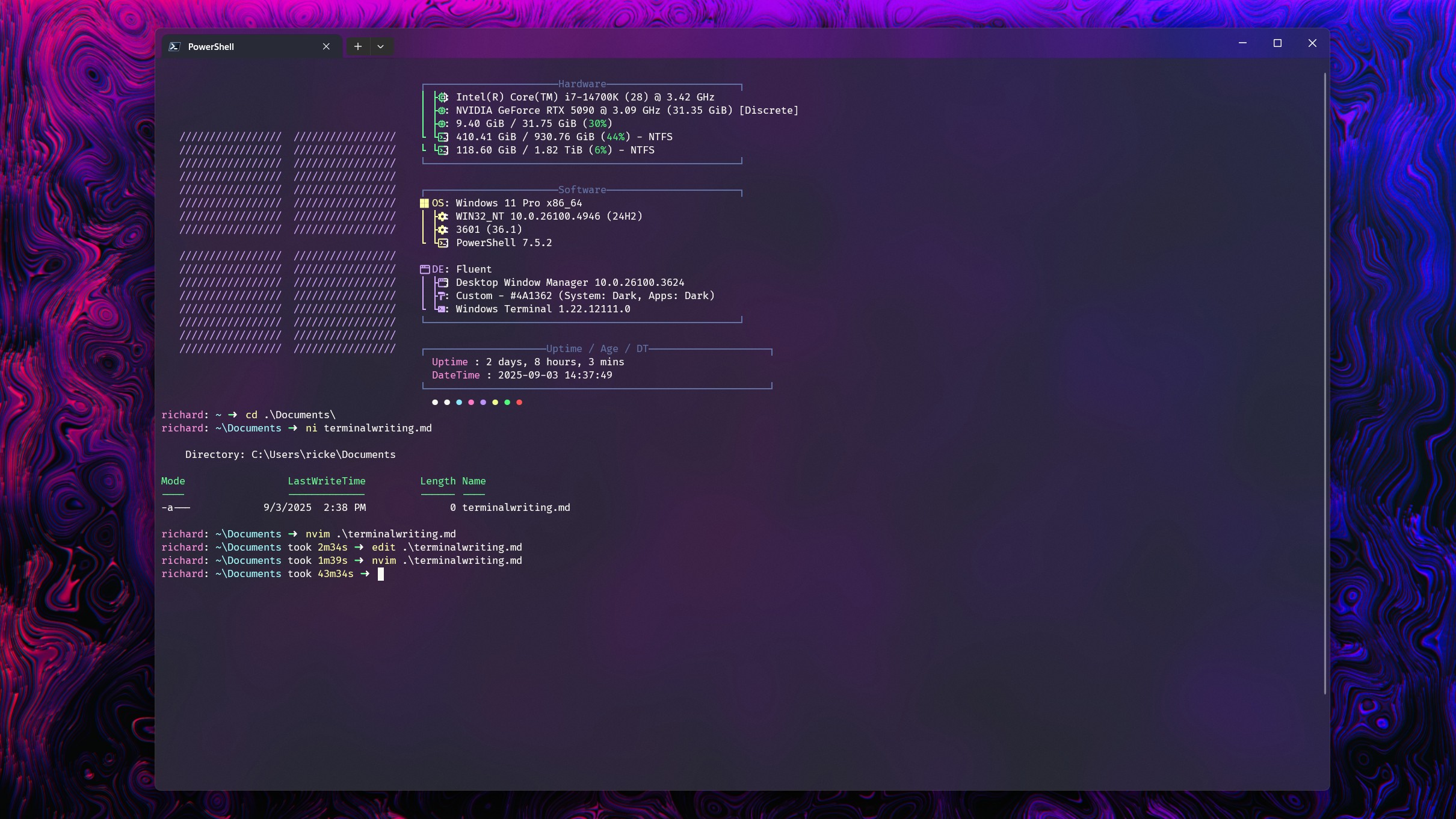Click the disk icon beside 410.41 GiB
The height and width of the screenshot is (819, 1456).
tap(443, 137)
